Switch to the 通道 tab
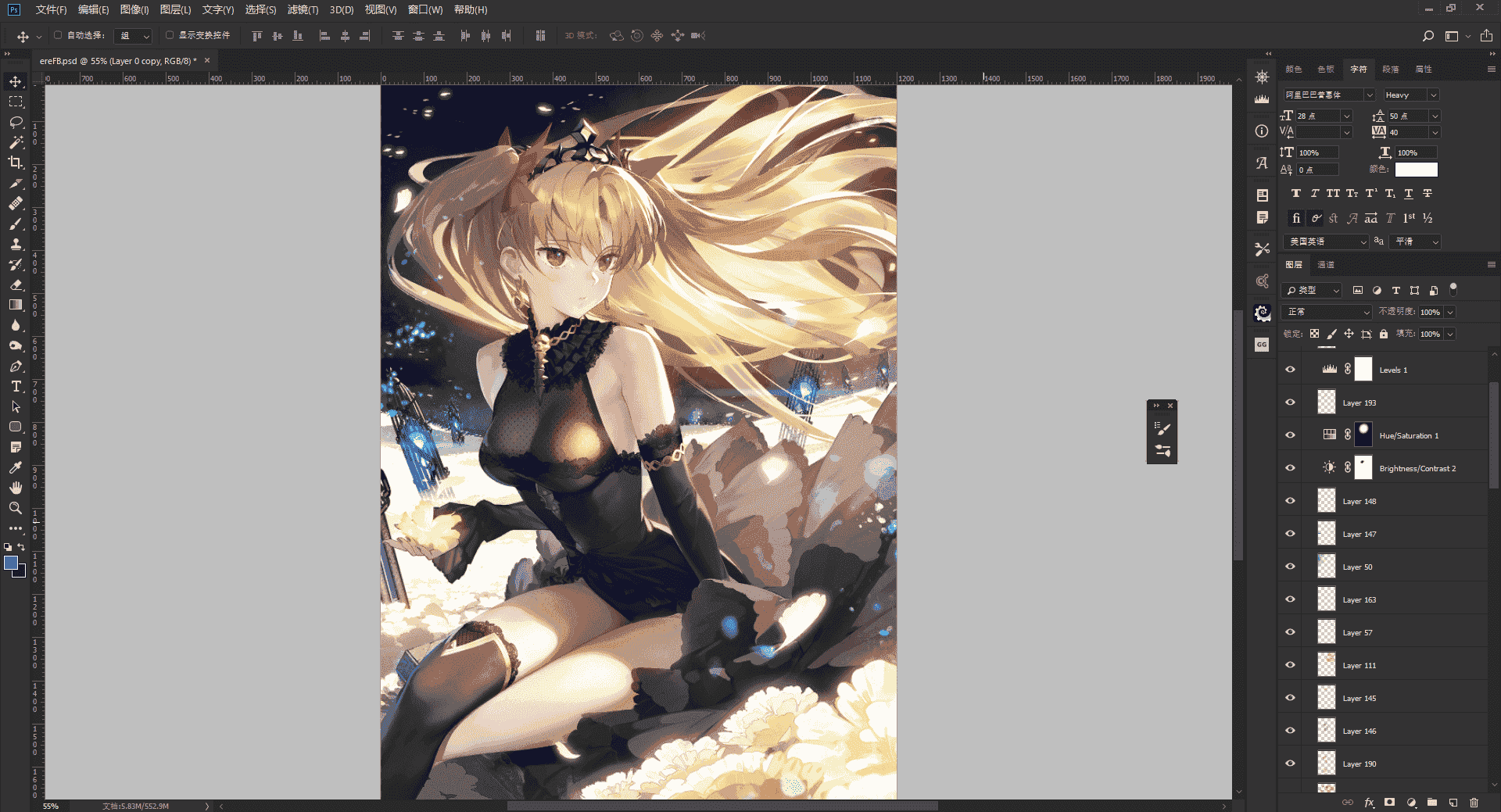The width and height of the screenshot is (1501, 812). point(1326,265)
